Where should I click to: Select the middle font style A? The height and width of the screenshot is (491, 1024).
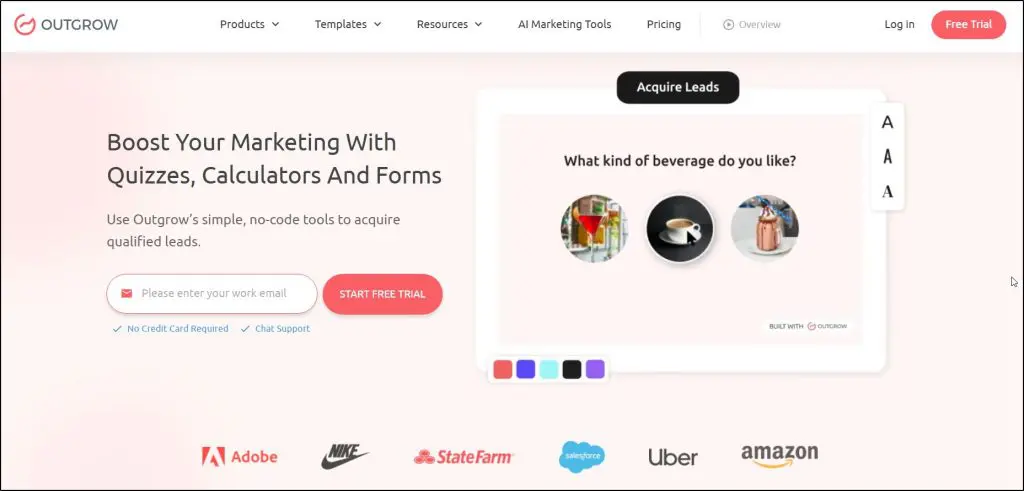887,157
